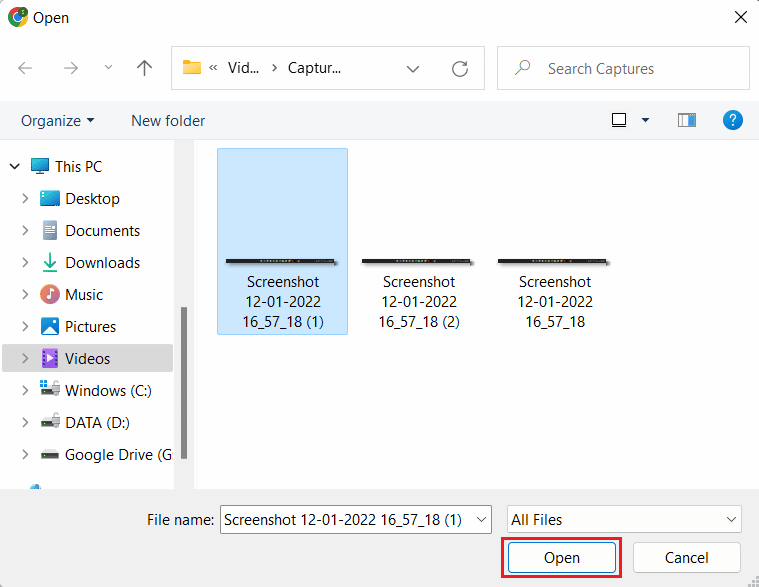Open the All Files type dropdown

(x=624, y=519)
